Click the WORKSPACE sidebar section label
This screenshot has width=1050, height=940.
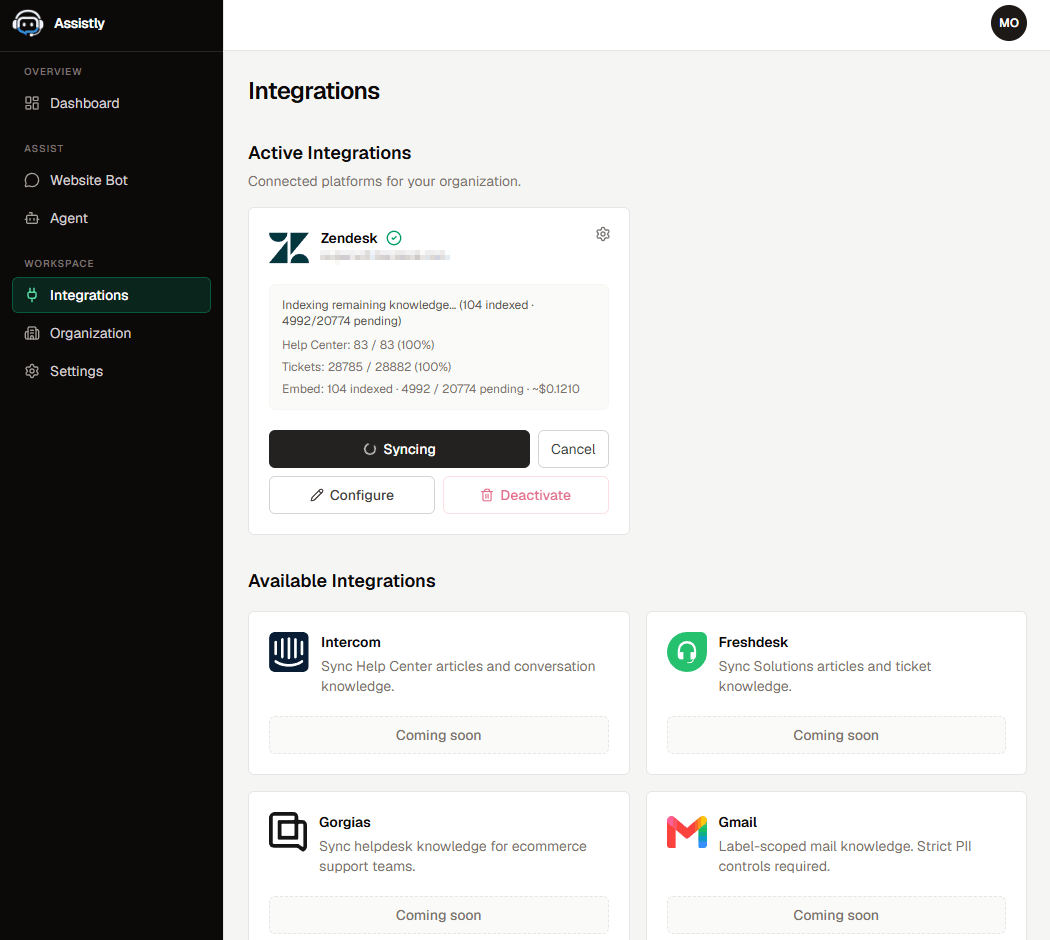point(59,264)
